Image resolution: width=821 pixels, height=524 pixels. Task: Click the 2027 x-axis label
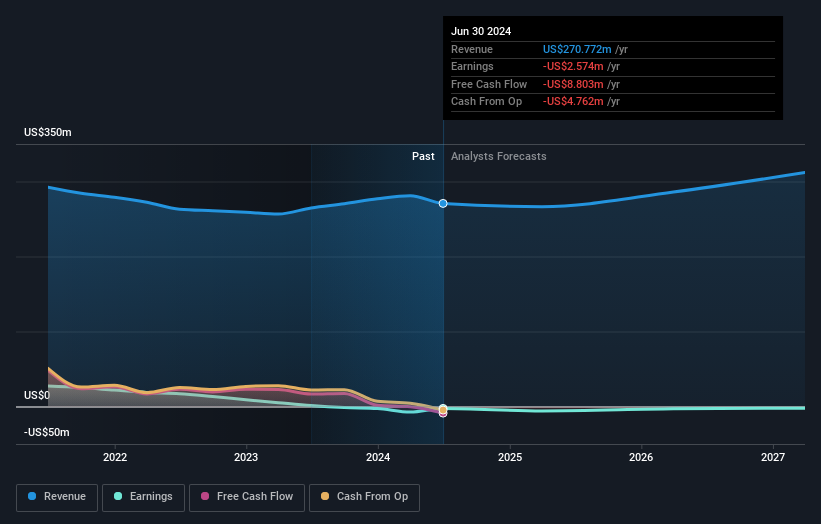pyautogui.click(x=773, y=457)
